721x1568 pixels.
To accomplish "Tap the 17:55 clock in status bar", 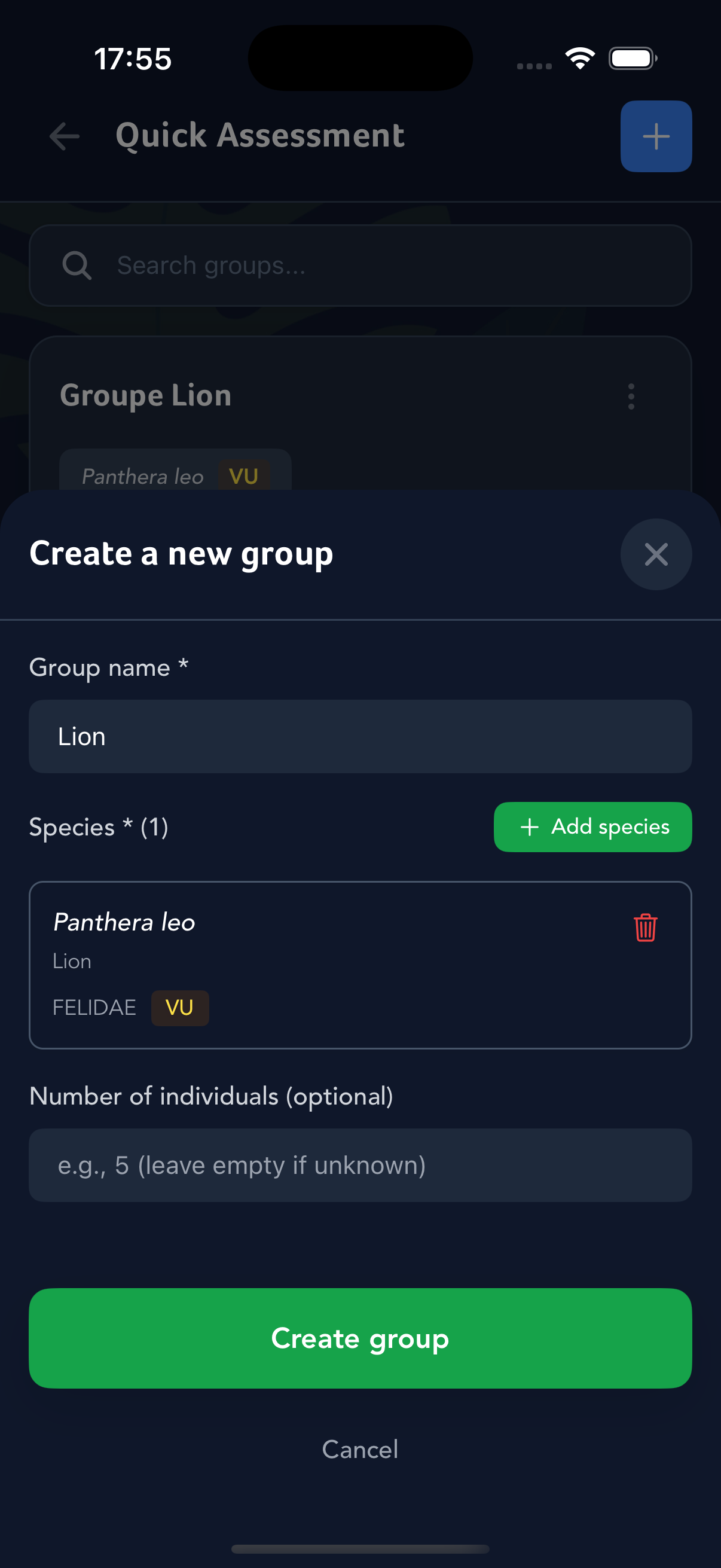I will [133, 59].
